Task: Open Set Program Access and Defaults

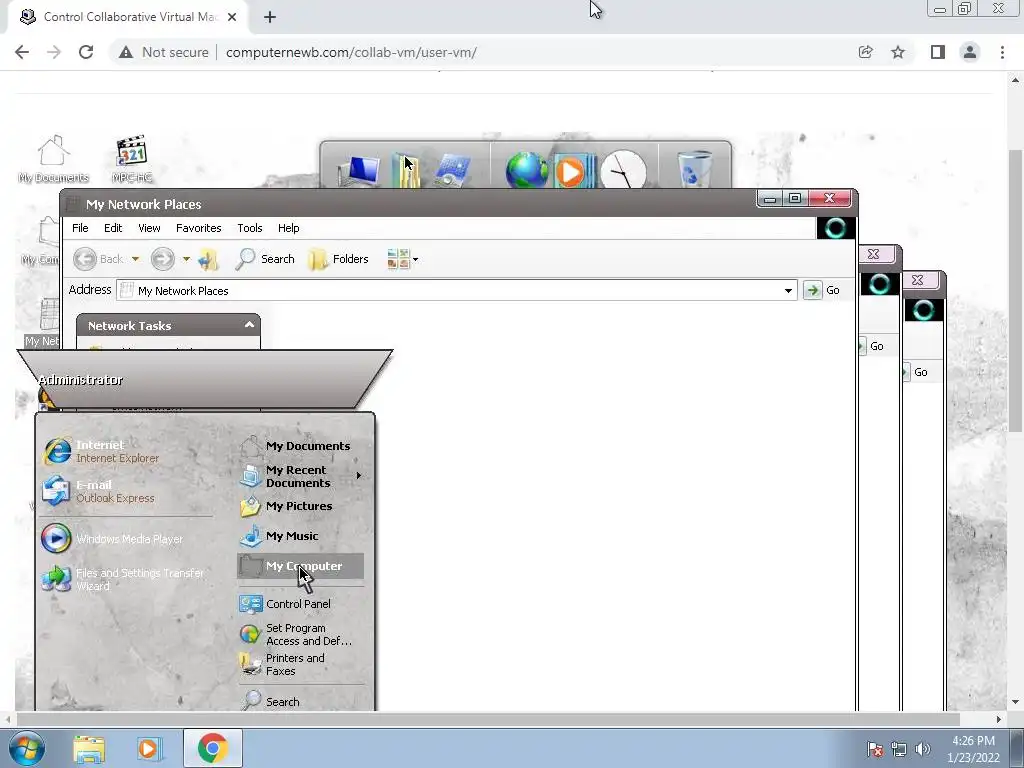Action: [x=296, y=634]
